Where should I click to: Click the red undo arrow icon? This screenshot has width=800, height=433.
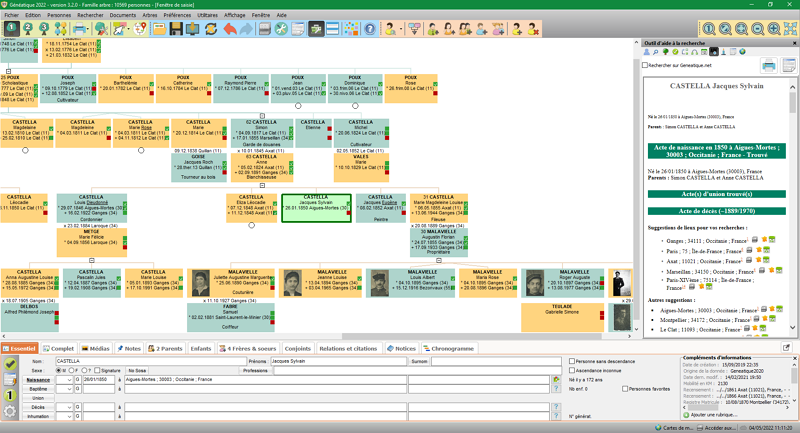[x=230, y=29]
